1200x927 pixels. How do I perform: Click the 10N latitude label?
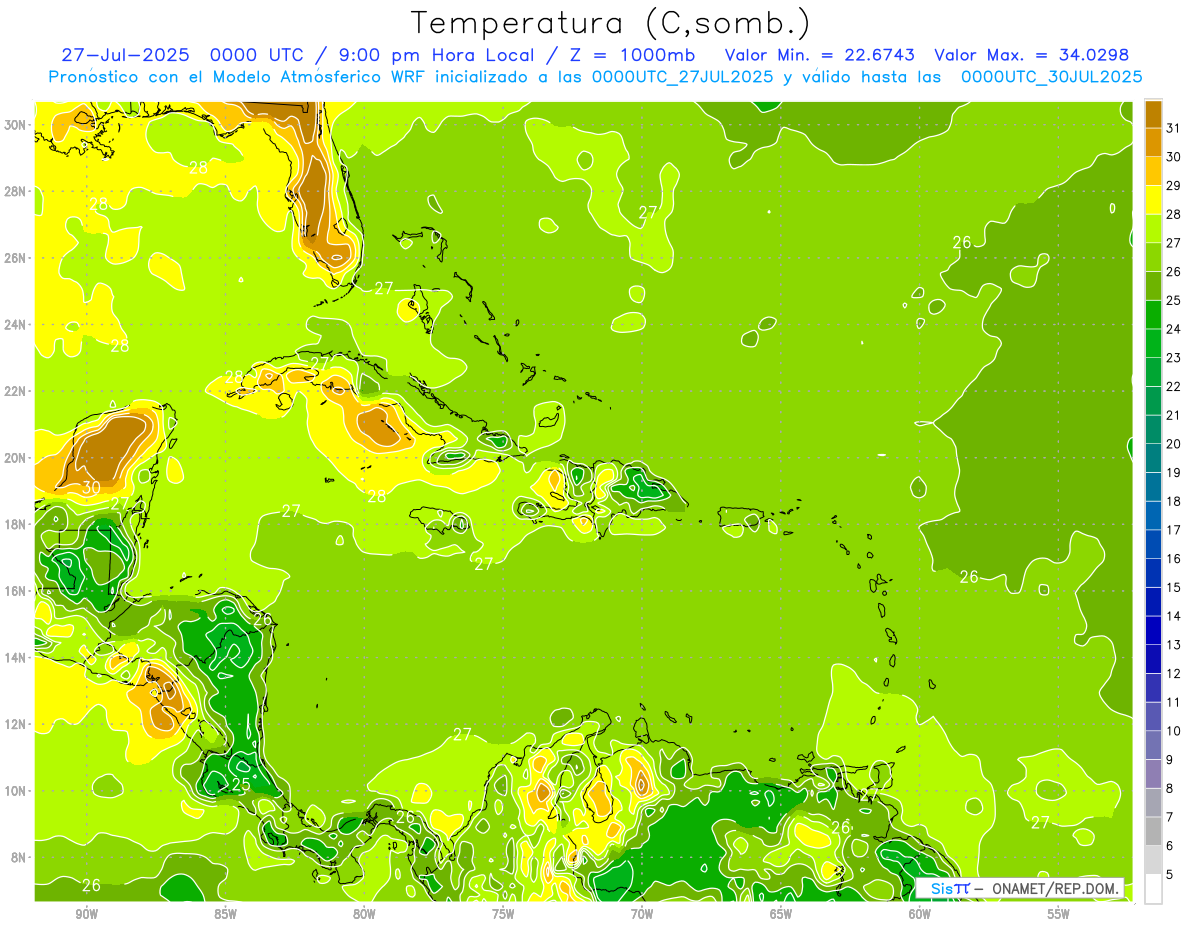[16, 790]
